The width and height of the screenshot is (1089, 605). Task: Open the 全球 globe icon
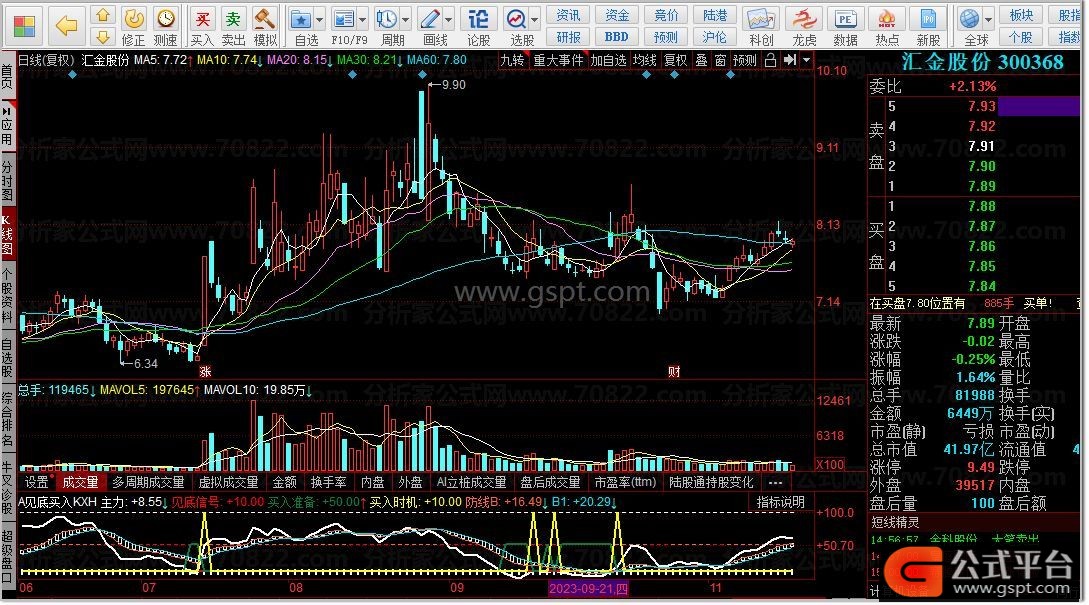[x=970, y=19]
